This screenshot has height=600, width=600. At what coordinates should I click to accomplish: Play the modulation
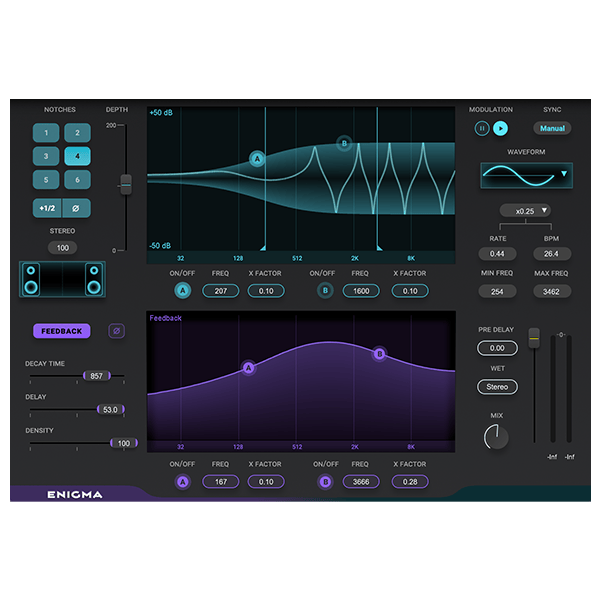[501, 129]
